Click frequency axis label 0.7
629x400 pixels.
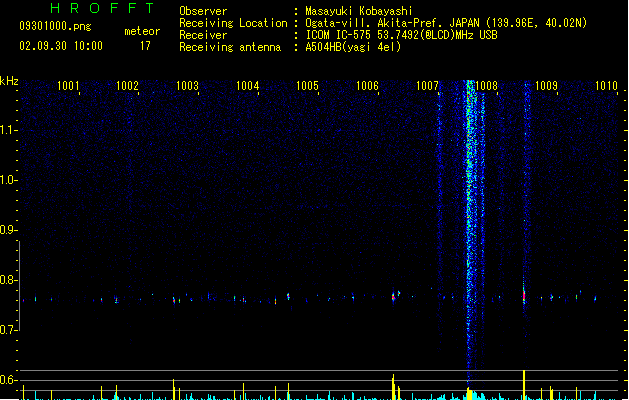pos(8,330)
